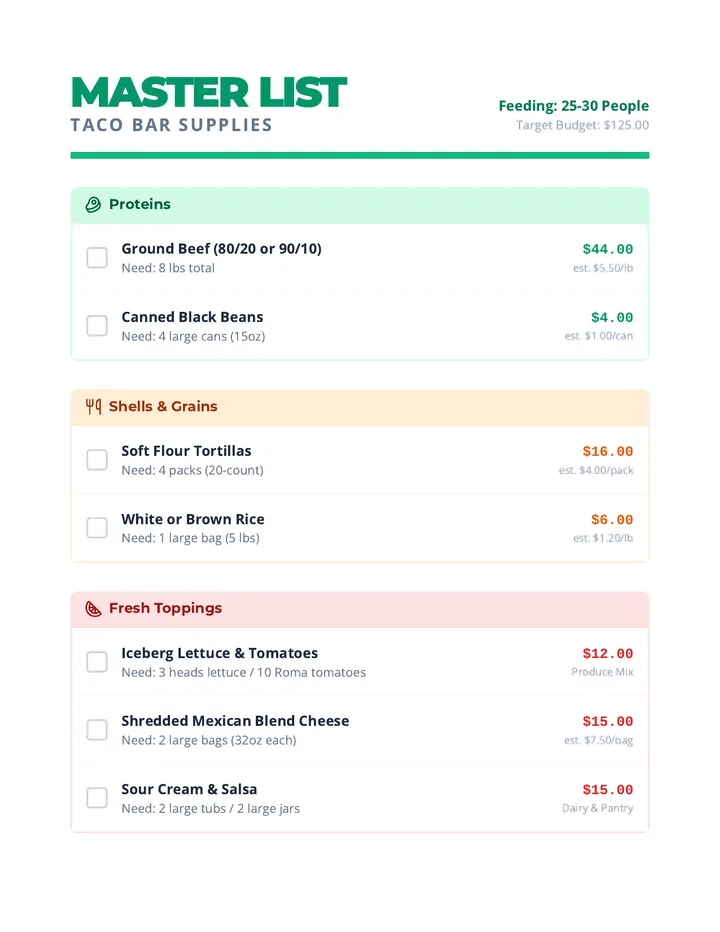Click the MASTER LIST title

209,93
